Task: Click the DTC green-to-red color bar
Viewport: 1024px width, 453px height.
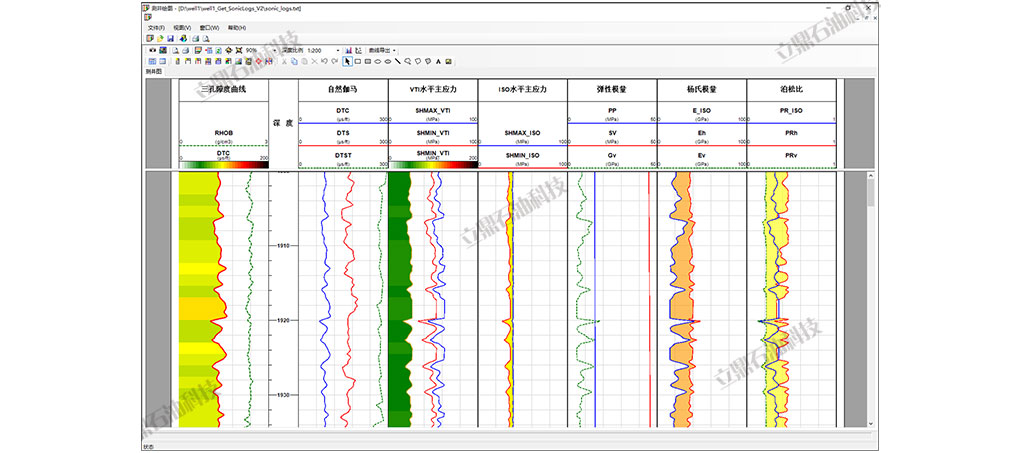Action: pos(224,165)
